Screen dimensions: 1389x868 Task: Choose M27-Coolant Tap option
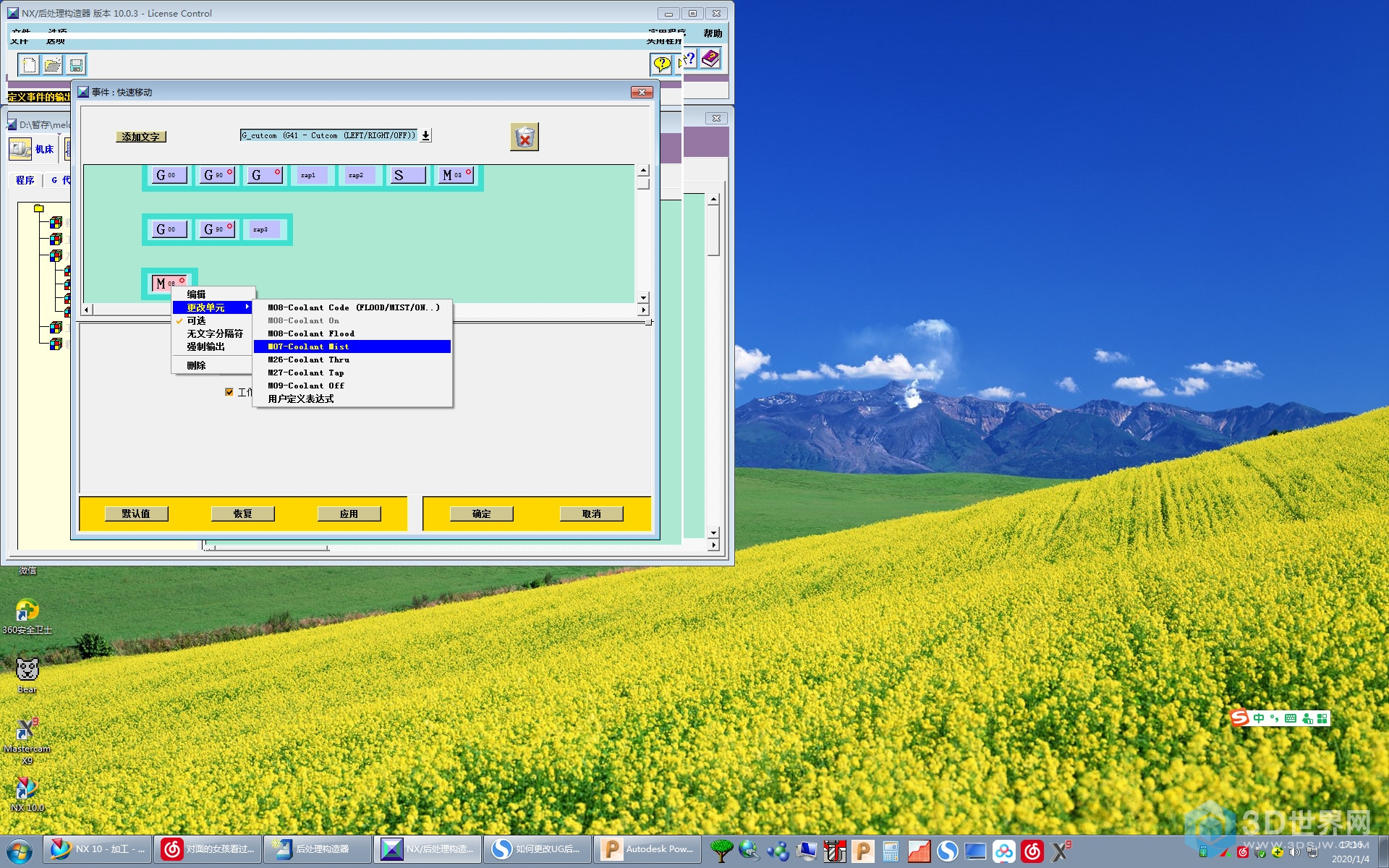pos(353,373)
